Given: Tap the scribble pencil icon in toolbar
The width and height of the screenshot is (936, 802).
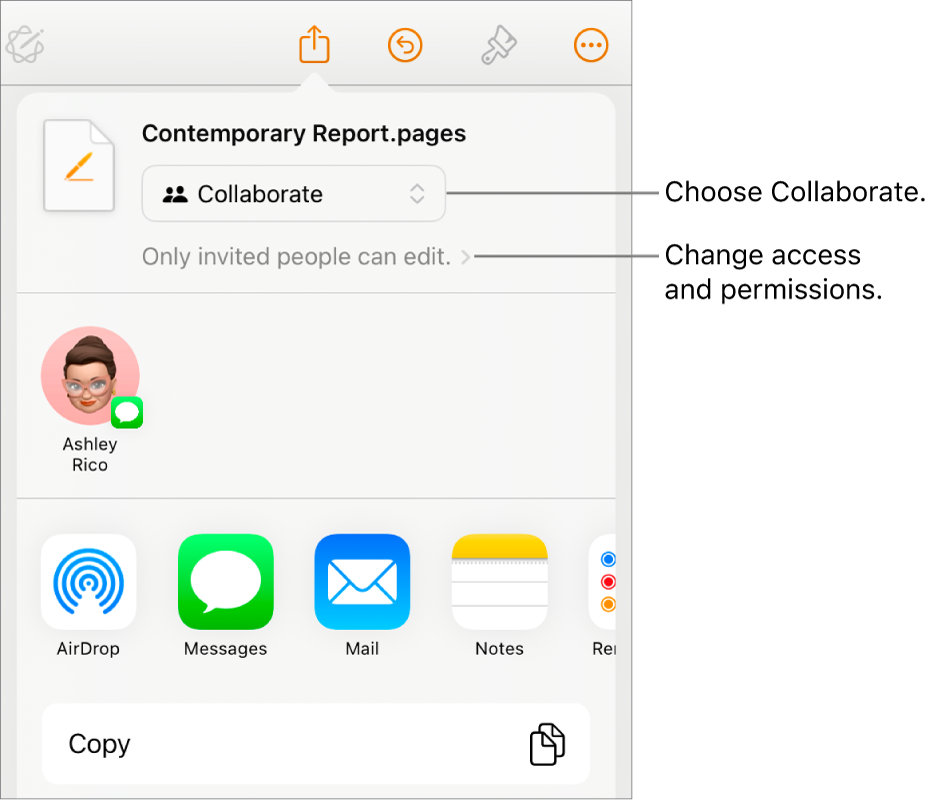Looking at the screenshot, I should click(25, 44).
